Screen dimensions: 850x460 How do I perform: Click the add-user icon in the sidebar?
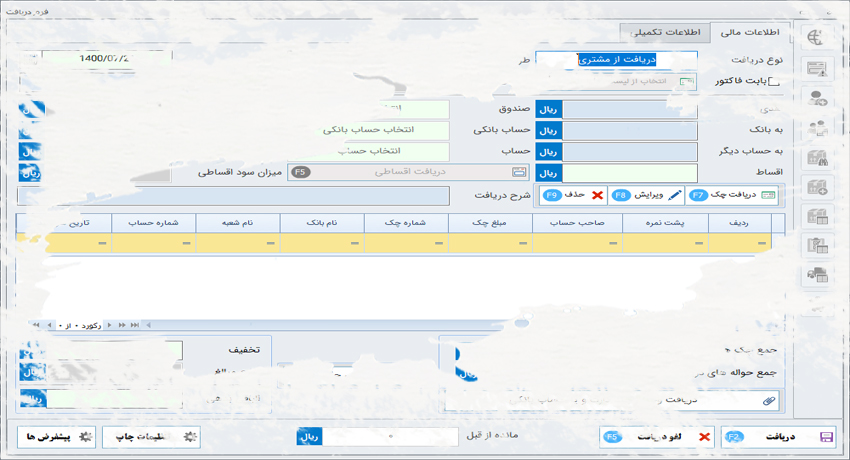[818, 98]
